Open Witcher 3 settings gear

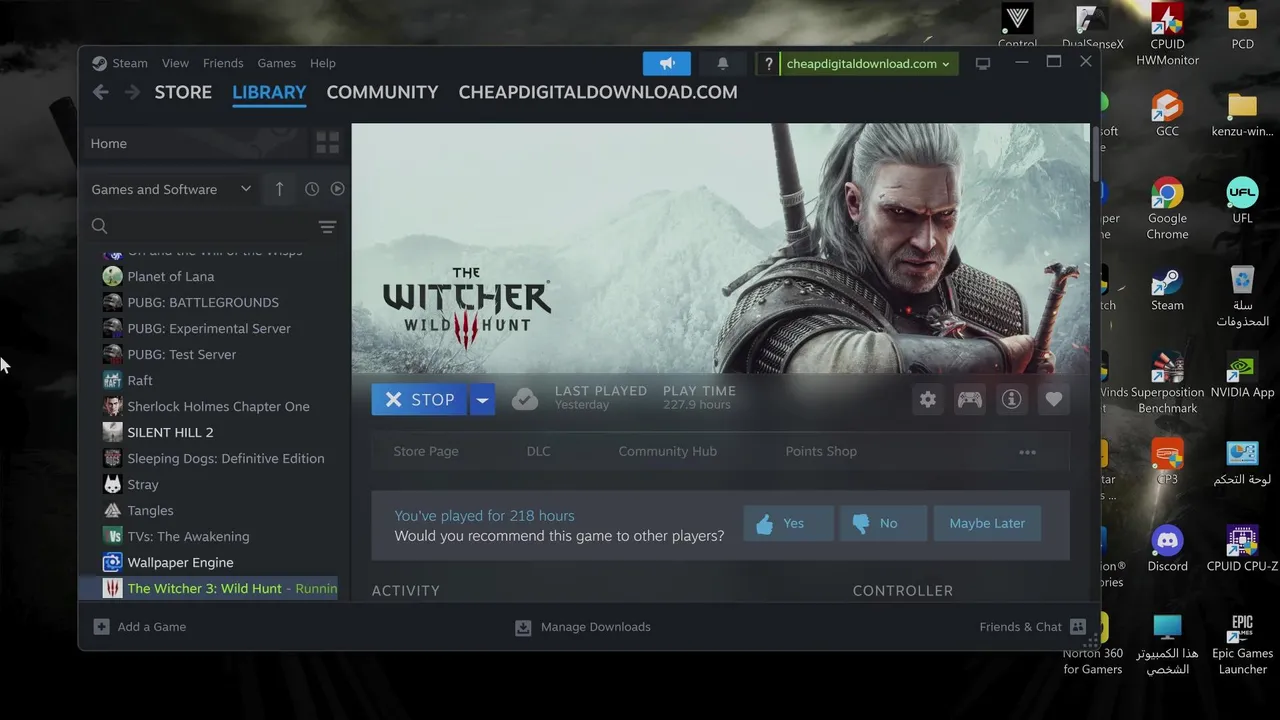pyautogui.click(x=928, y=399)
